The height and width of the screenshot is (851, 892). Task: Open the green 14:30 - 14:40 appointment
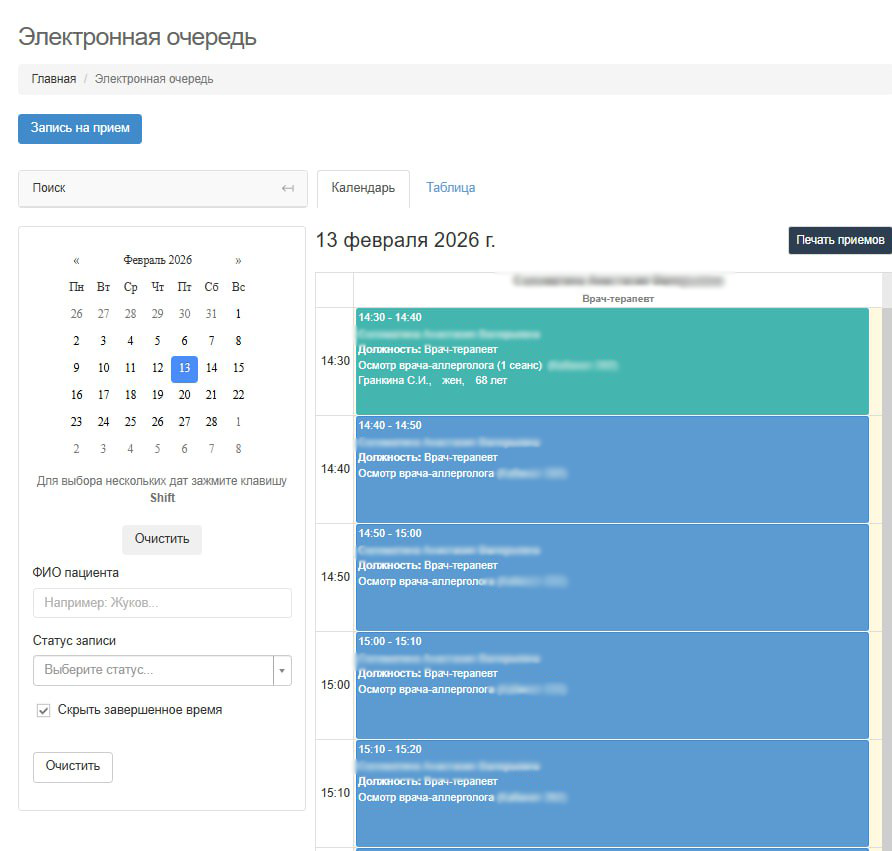pyautogui.click(x=611, y=361)
